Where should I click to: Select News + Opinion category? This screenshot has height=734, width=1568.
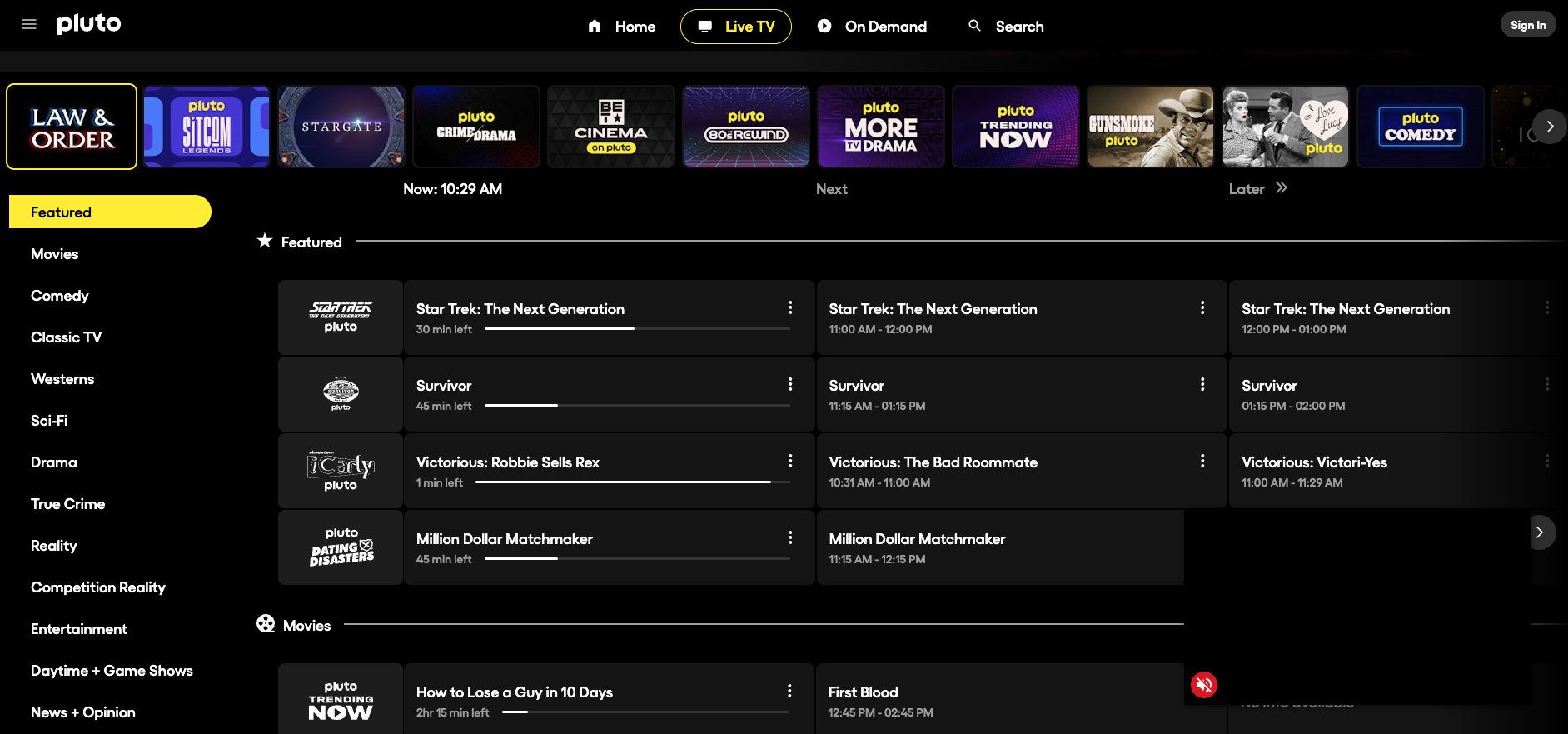click(x=83, y=712)
